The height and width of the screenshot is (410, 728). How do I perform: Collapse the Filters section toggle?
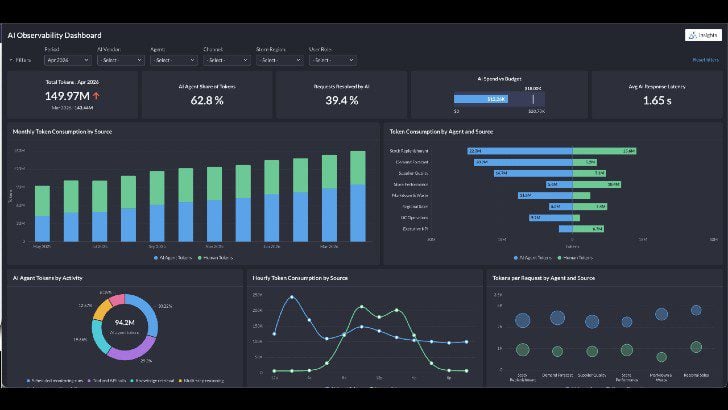(x=20, y=60)
